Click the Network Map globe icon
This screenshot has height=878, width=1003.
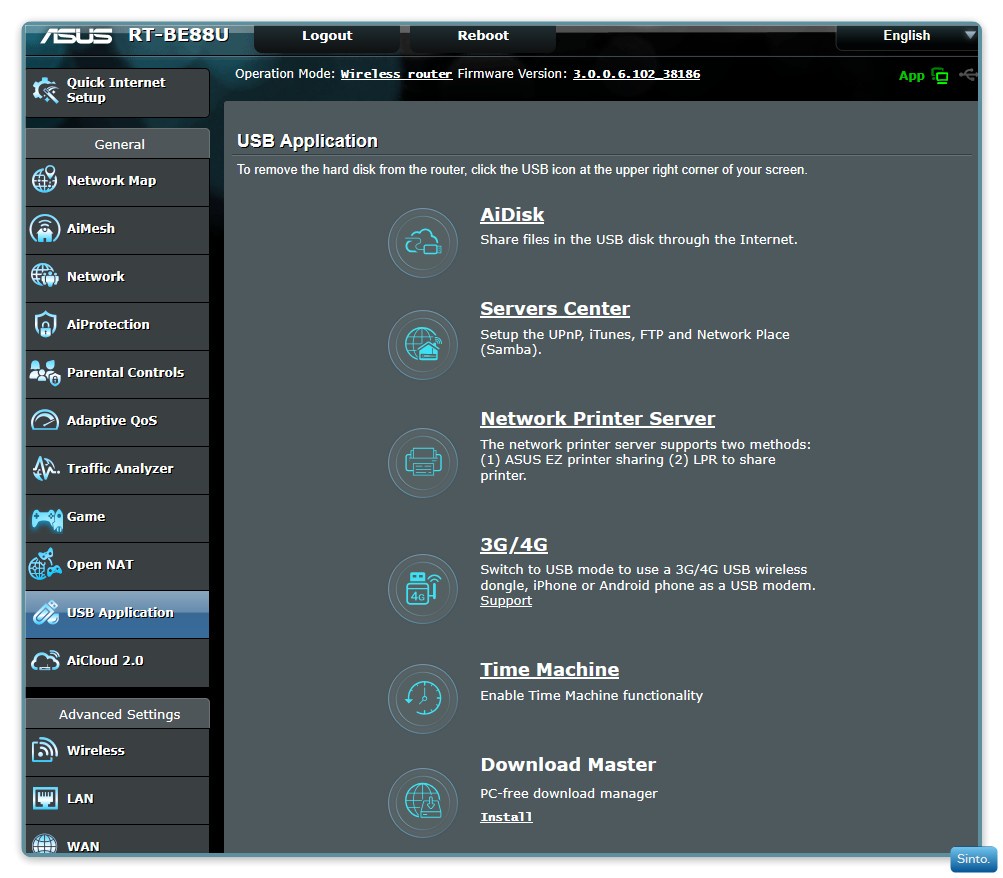(x=45, y=180)
